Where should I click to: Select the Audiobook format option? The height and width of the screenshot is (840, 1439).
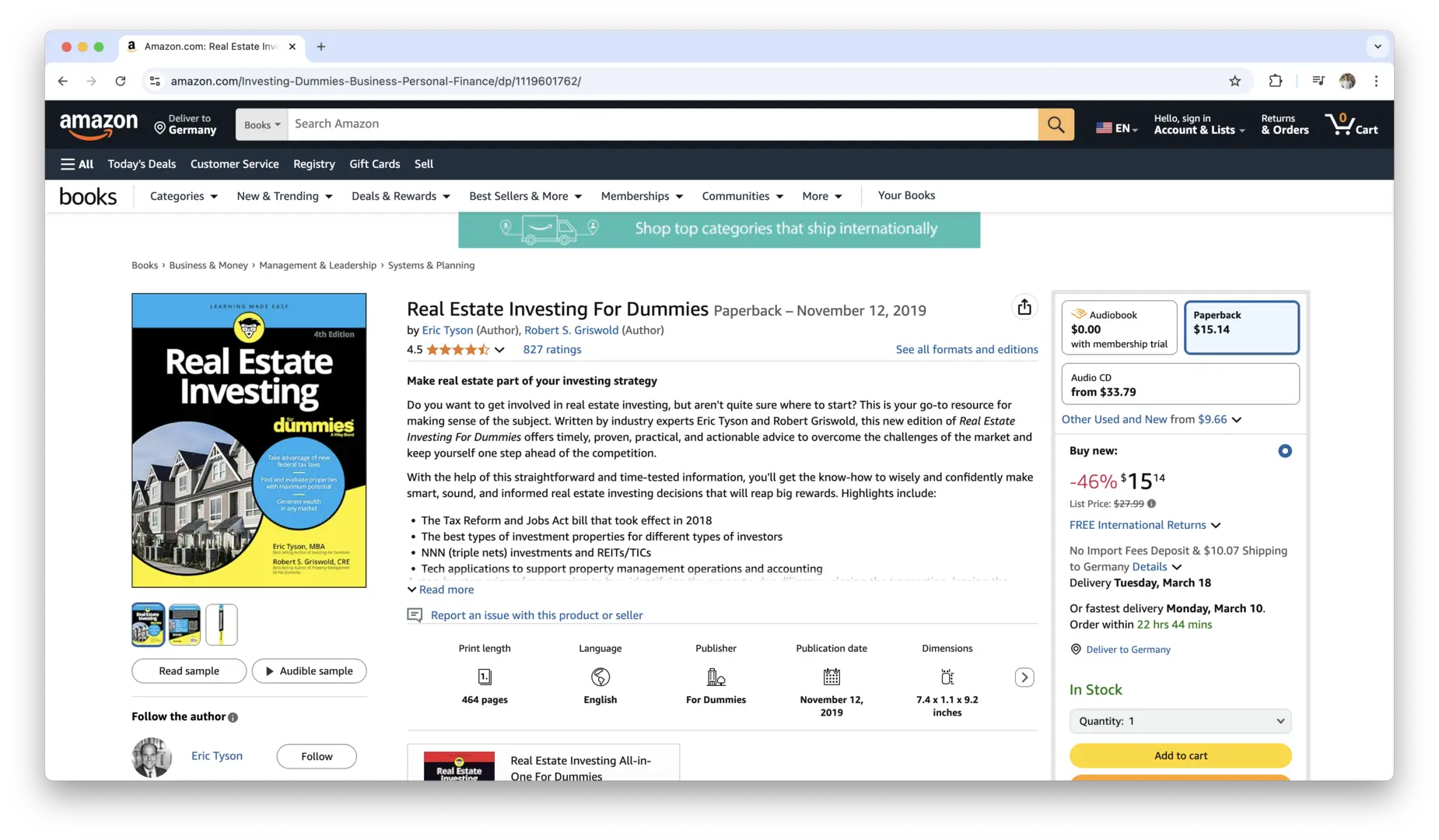pos(1119,327)
